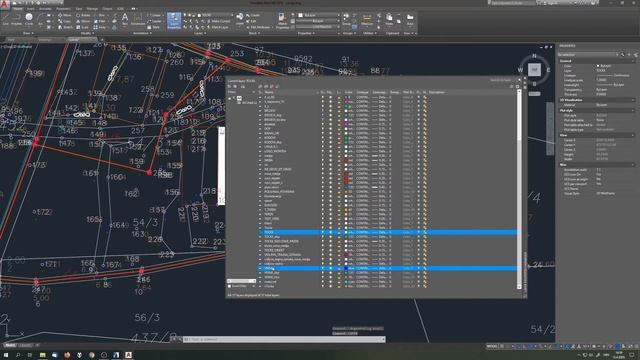Click Match Layer in Layers panel
The image size is (640, 360).
click(x=218, y=27)
